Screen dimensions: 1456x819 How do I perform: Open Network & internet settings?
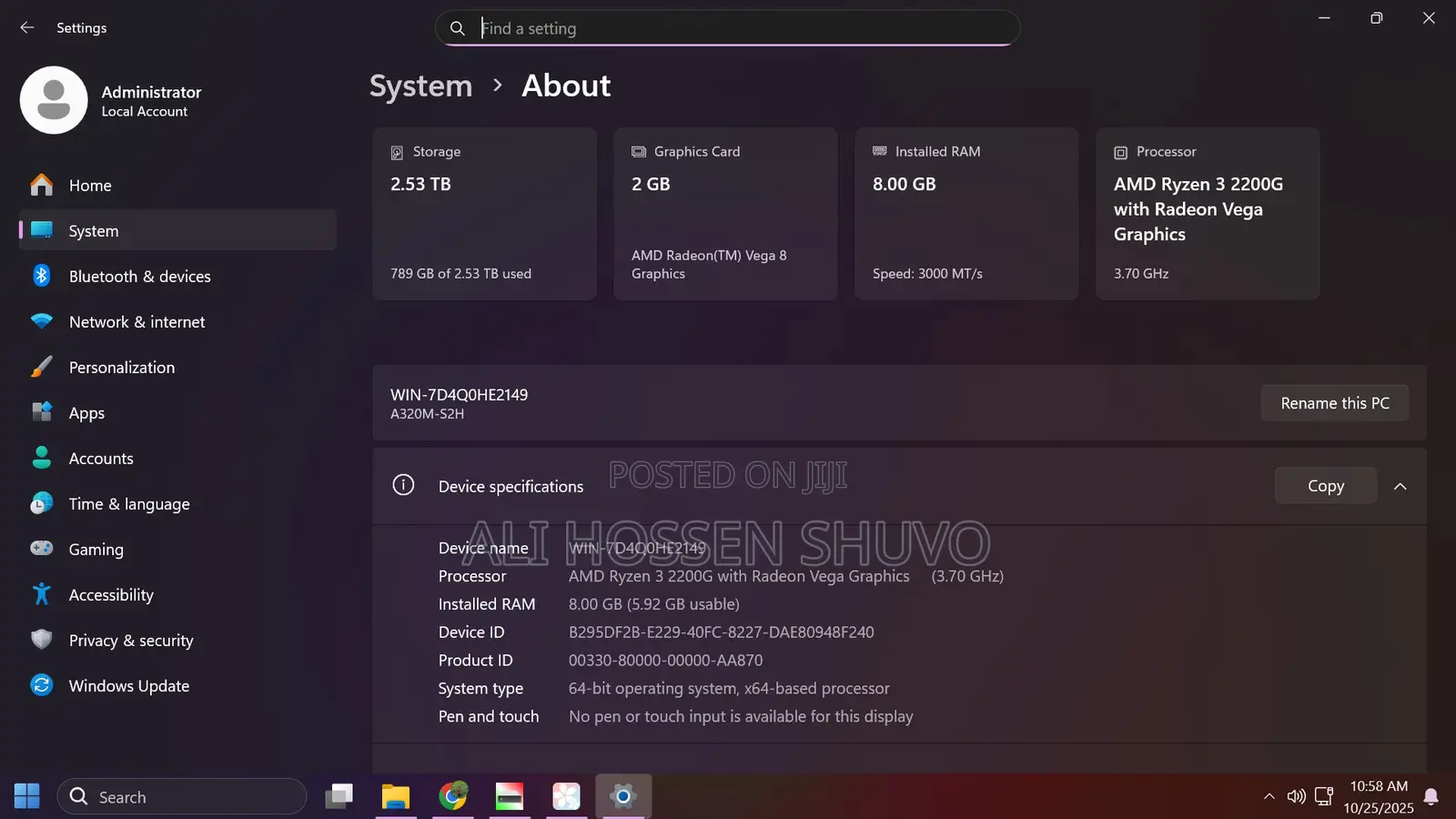136,321
